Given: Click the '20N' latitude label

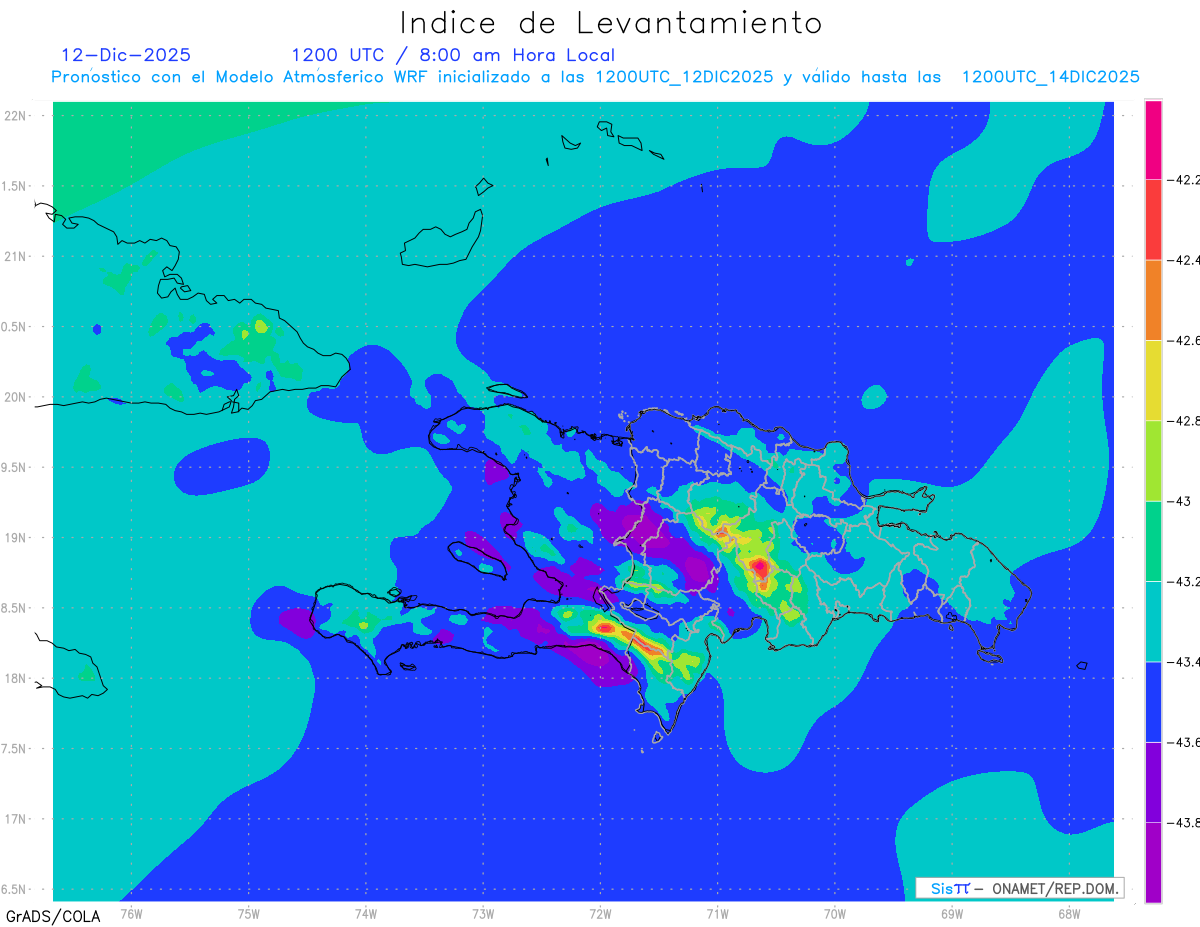Looking at the screenshot, I should click(17, 397).
